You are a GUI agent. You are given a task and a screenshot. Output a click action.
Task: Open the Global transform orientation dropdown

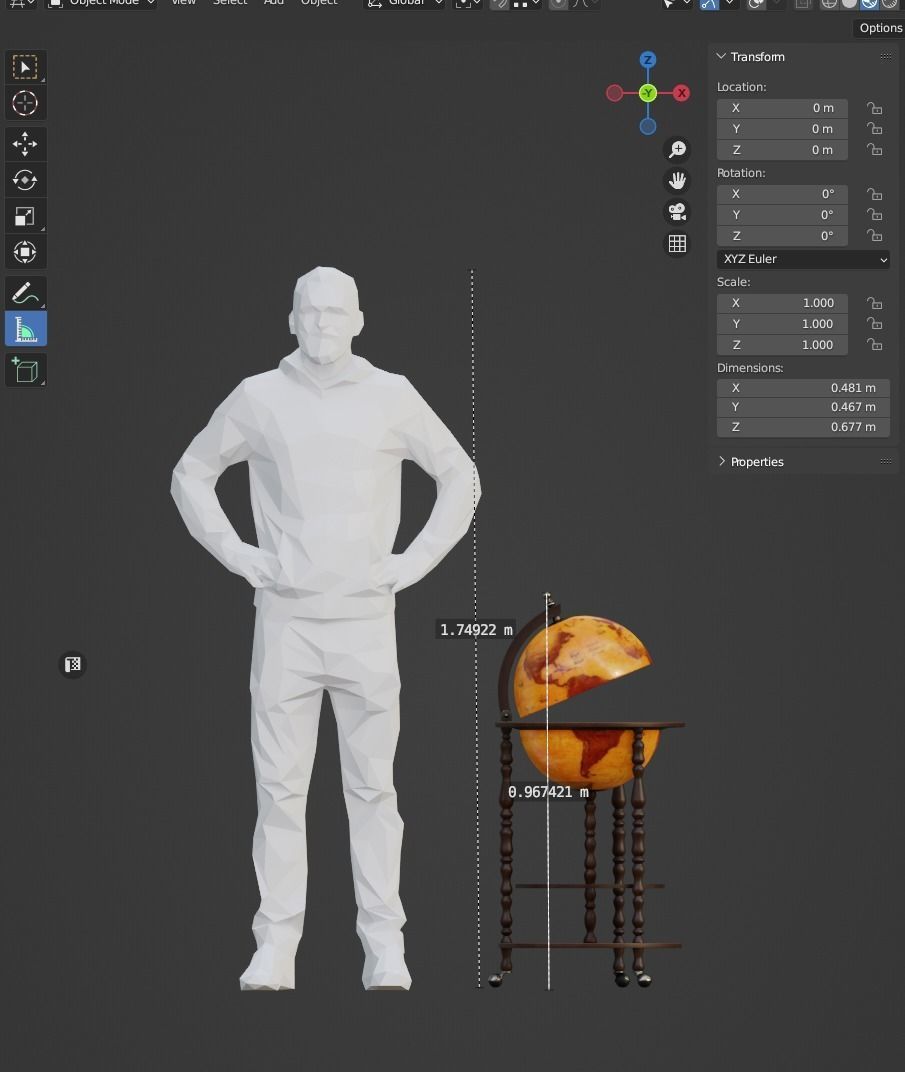coord(405,3)
